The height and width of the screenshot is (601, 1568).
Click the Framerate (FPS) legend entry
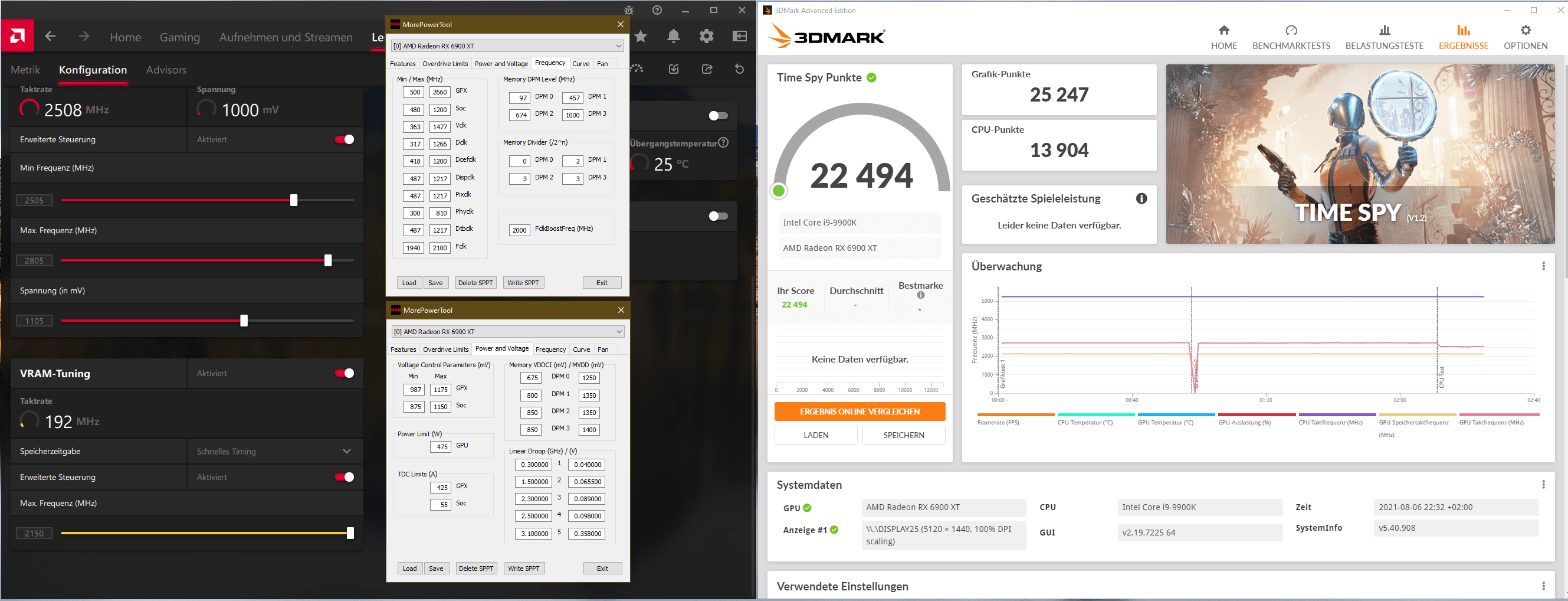(1015, 420)
